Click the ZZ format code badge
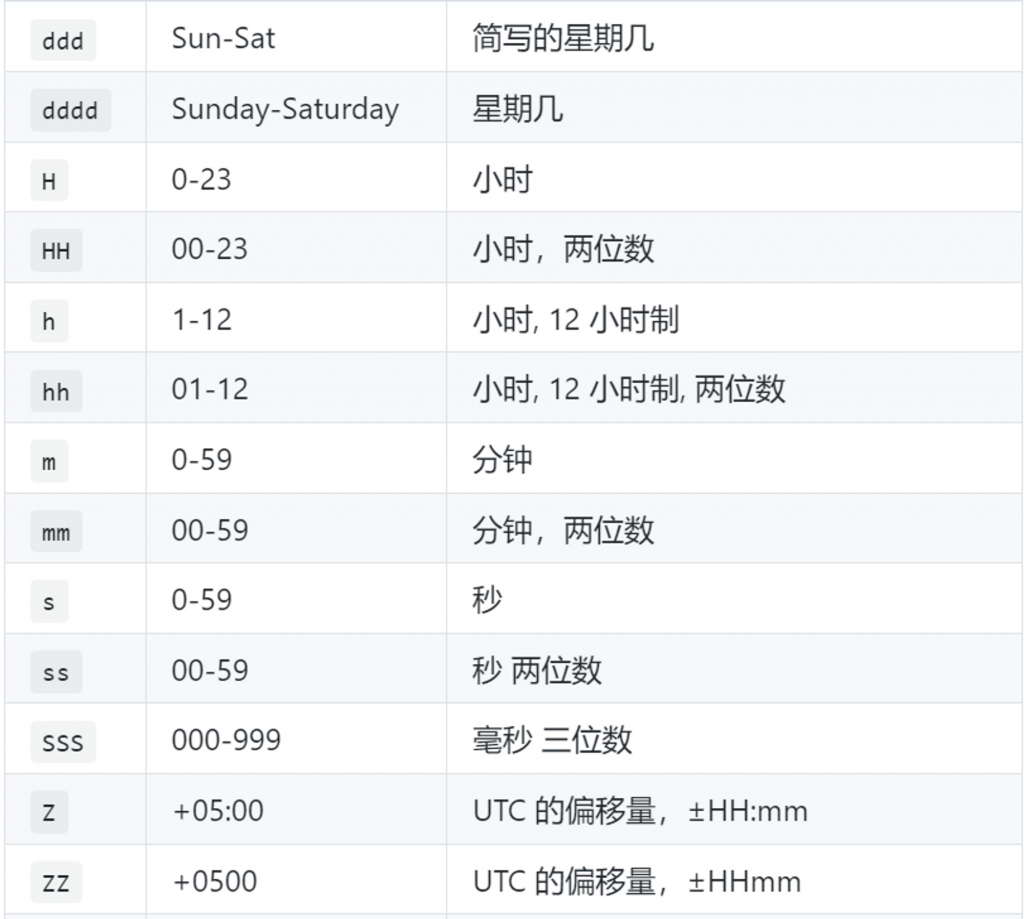1024x919 pixels. coord(56,882)
